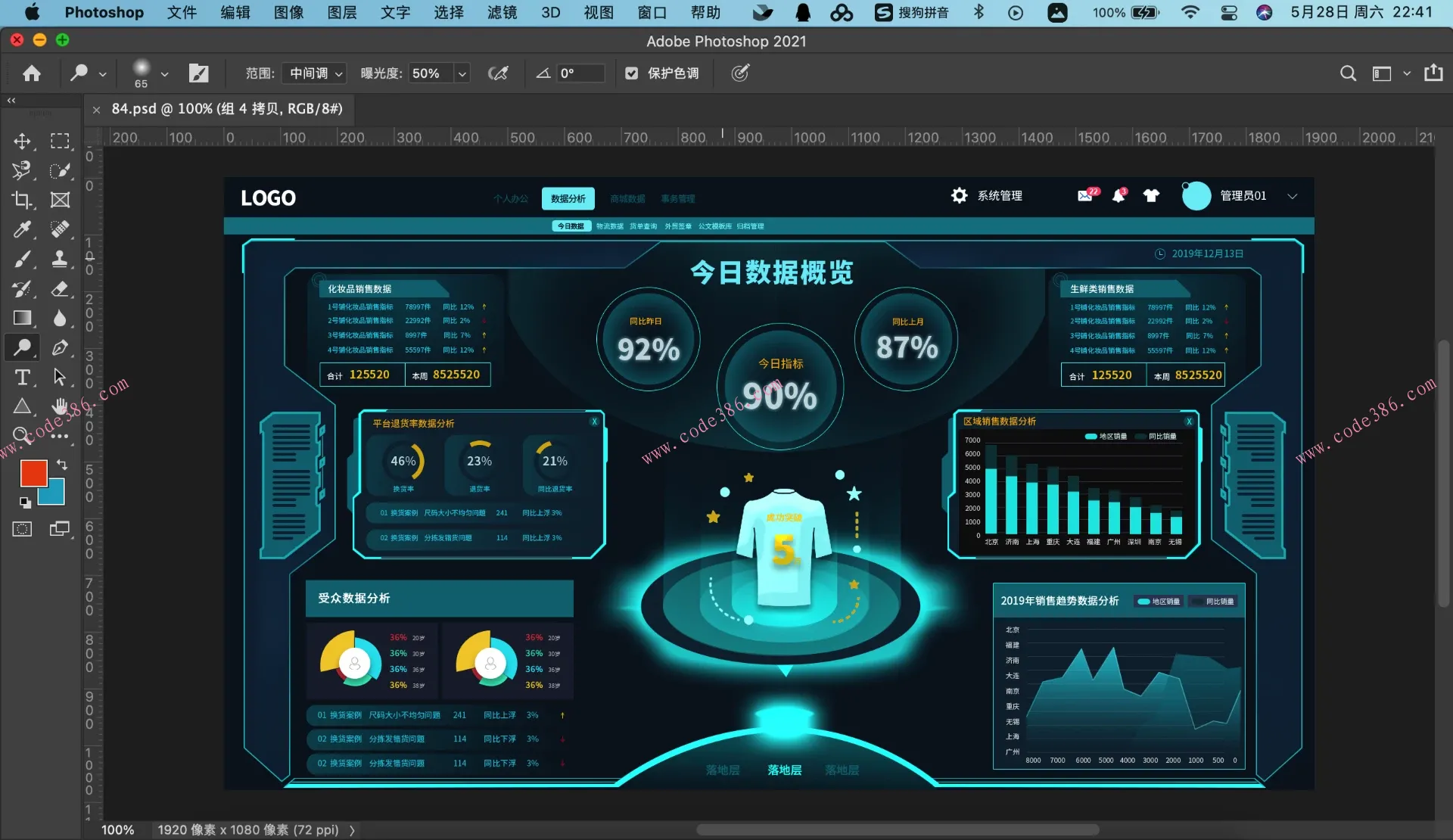Image resolution: width=1453 pixels, height=840 pixels.
Task: Pick the Eyedropper tool
Action: click(22, 229)
